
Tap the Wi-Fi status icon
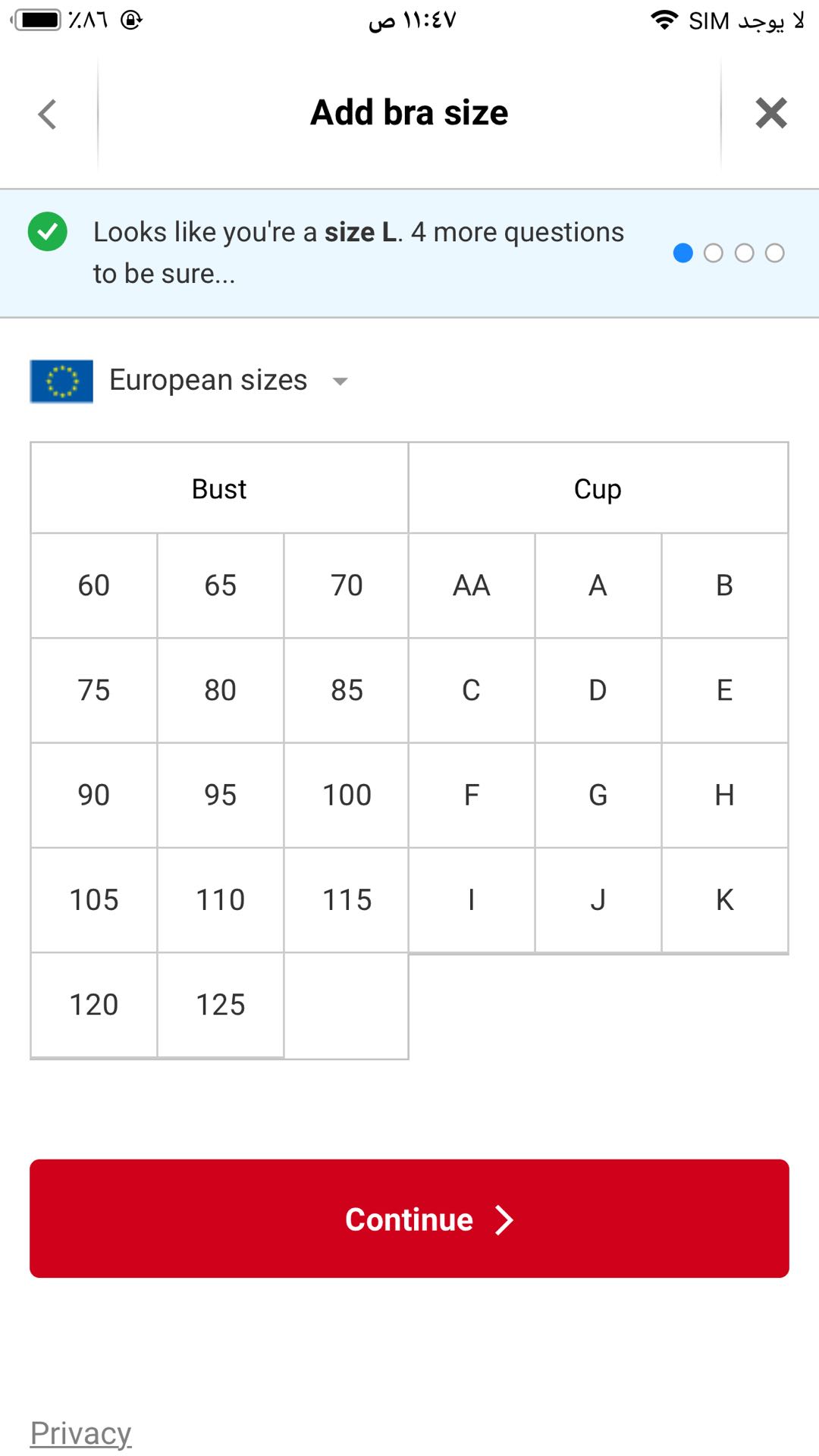point(664,20)
